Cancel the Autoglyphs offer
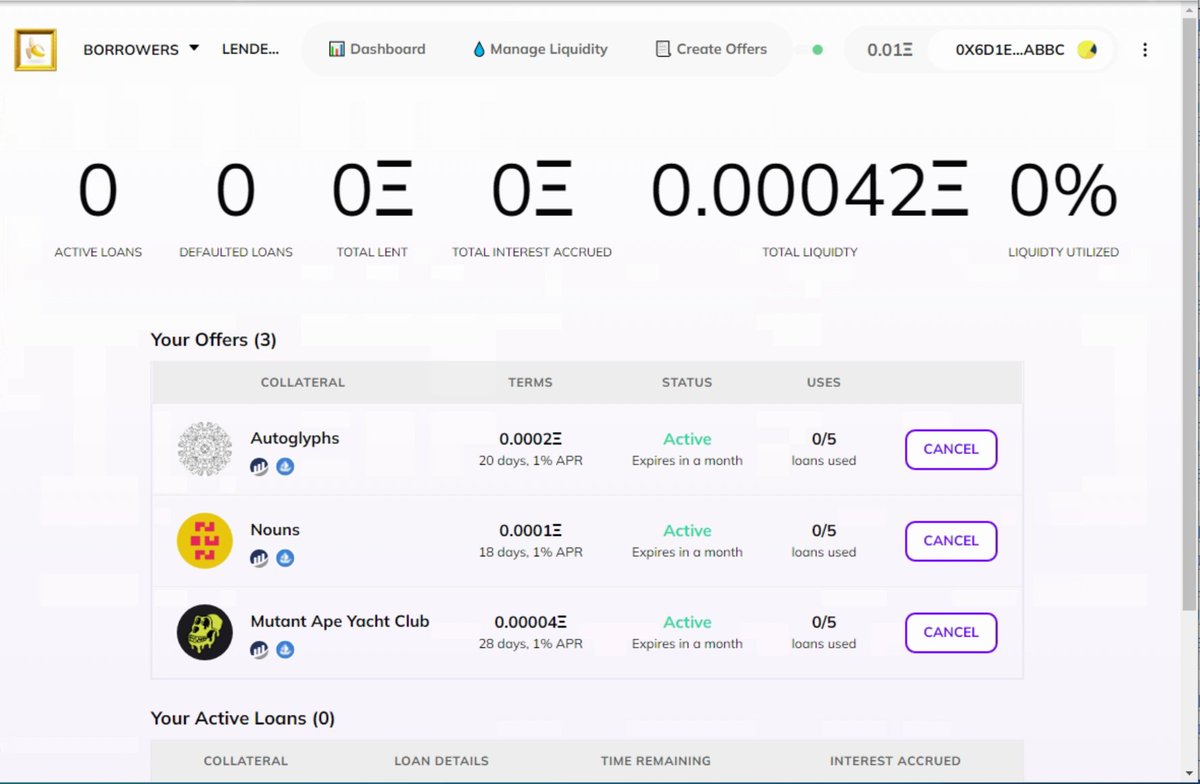 click(951, 449)
